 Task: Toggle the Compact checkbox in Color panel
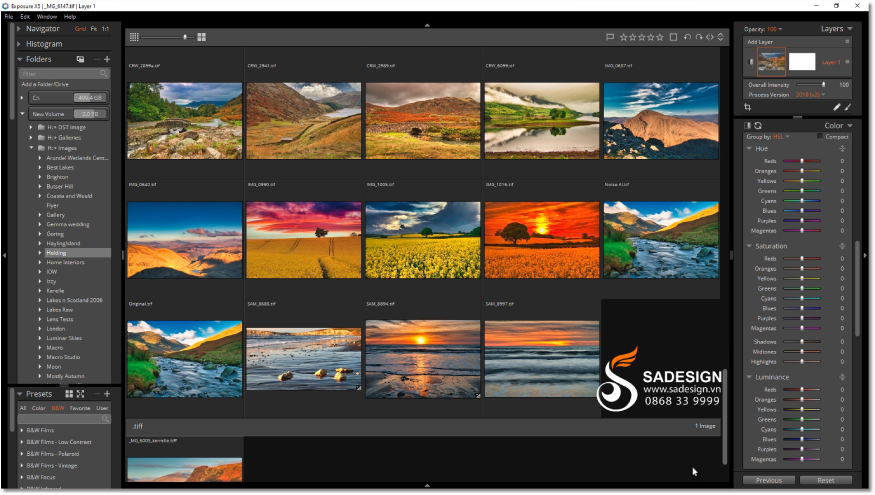[x=820, y=136]
